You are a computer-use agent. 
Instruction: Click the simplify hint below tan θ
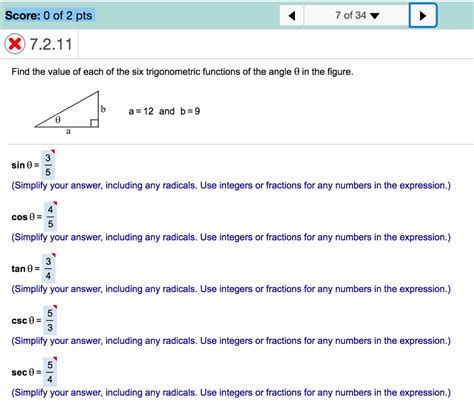[231, 289]
